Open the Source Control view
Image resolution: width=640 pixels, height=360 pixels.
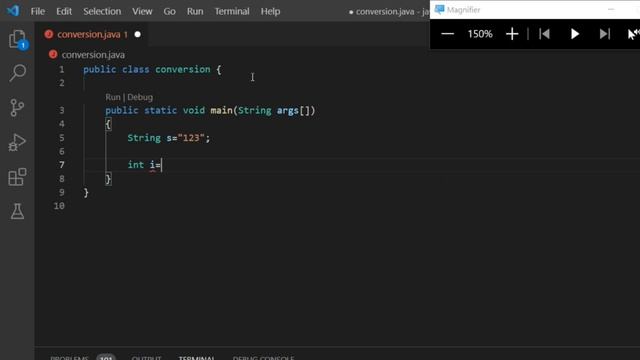pyautogui.click(x=17, y=108)
